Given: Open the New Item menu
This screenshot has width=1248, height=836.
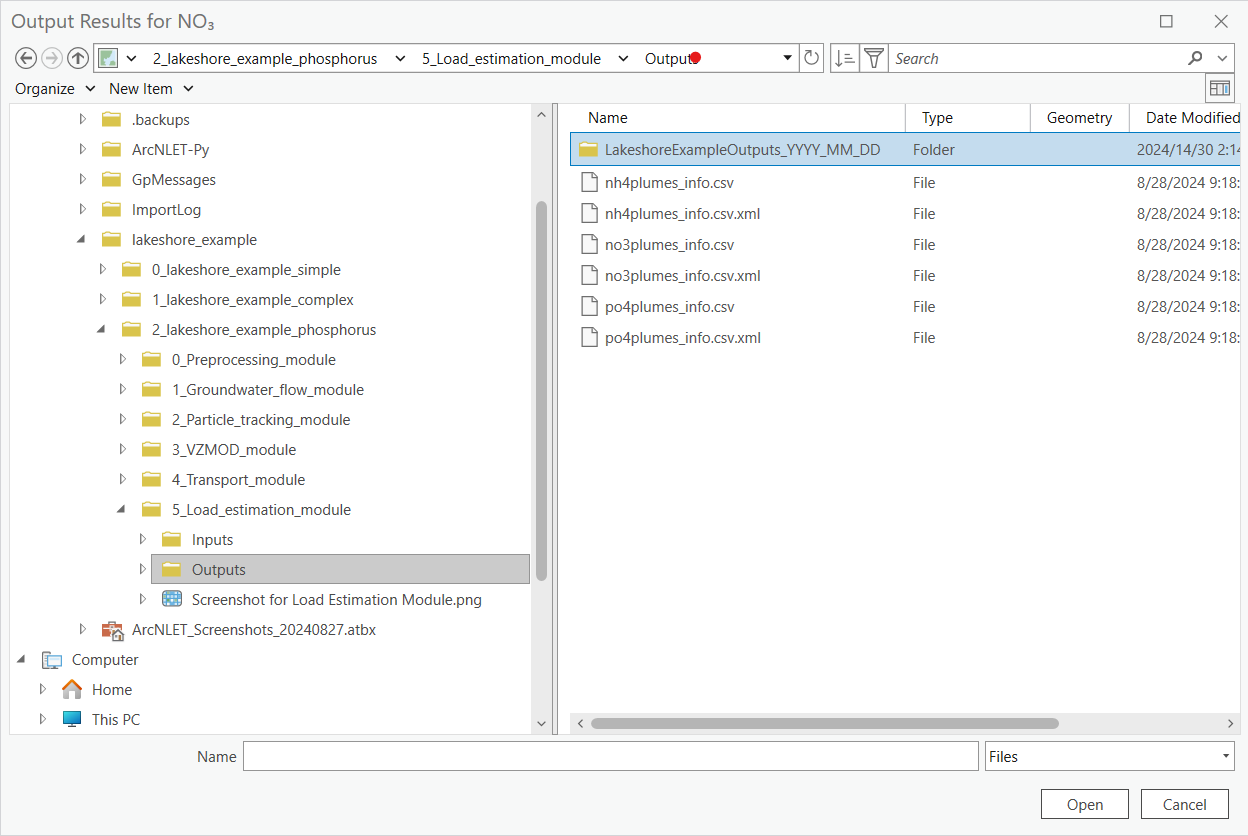Looking at the screenshot, I should (x=151, y=88).
